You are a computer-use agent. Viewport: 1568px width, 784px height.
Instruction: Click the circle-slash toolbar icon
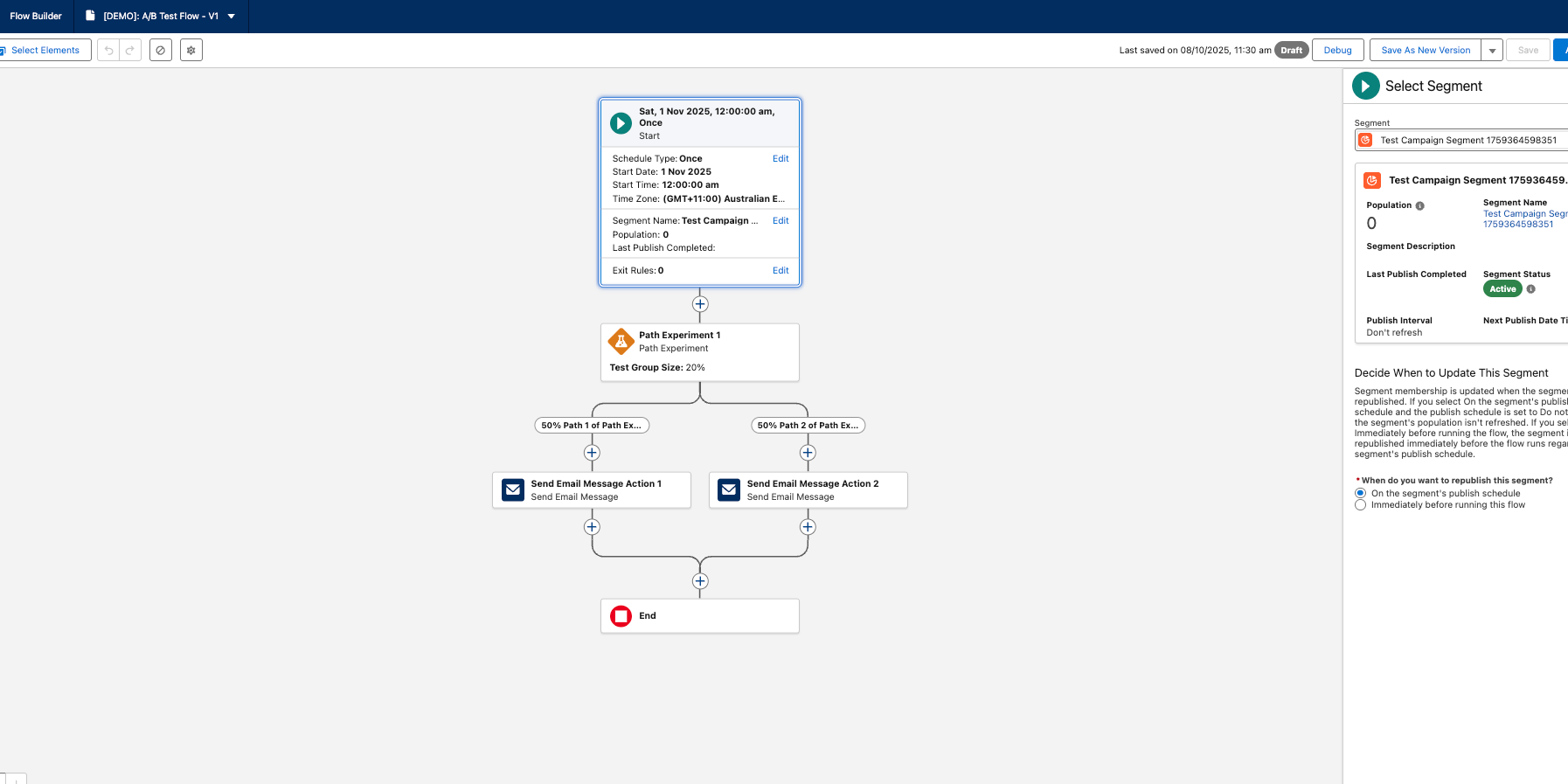[160, 51]
